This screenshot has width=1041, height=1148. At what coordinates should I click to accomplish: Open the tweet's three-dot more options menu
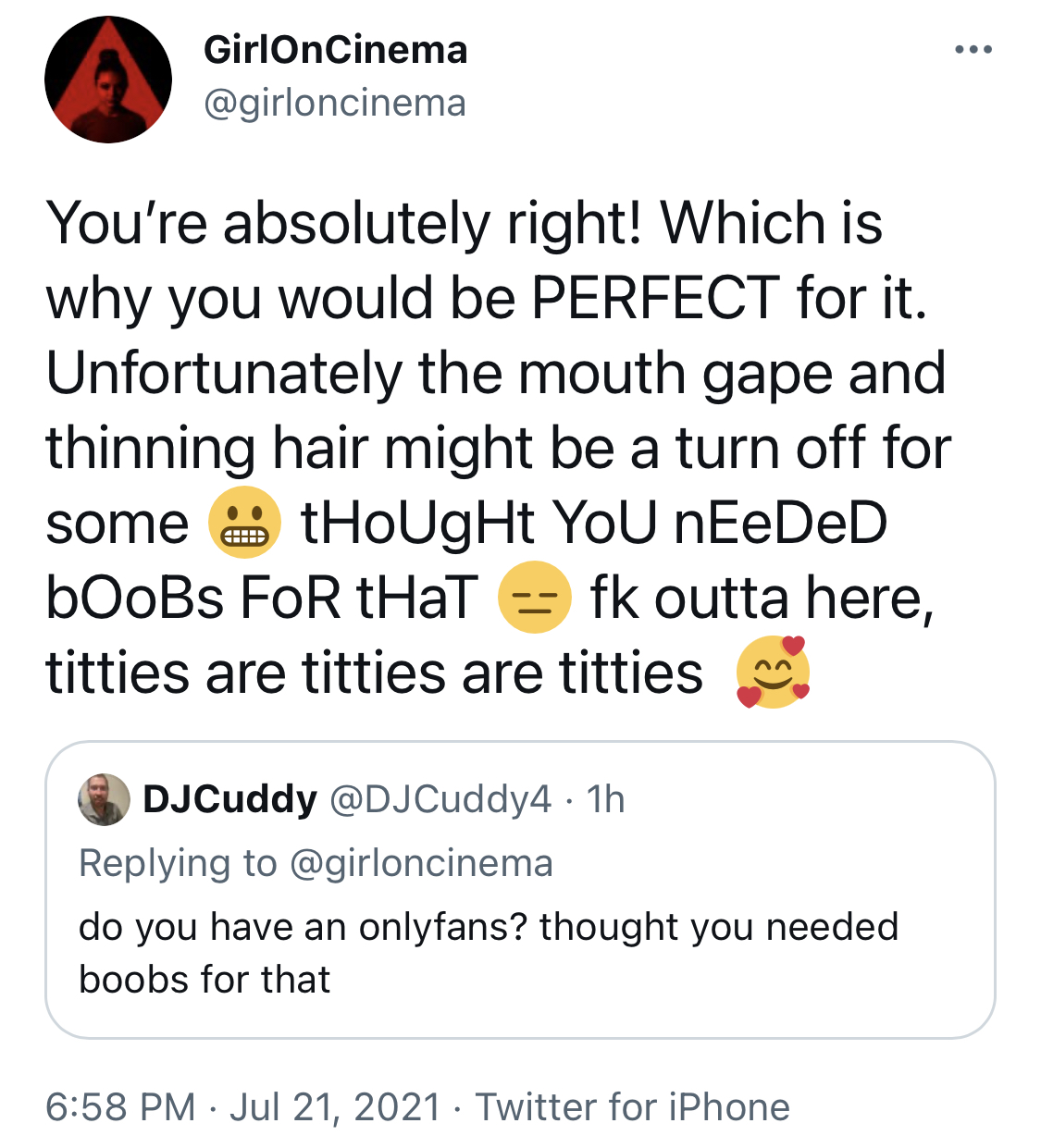973,50
